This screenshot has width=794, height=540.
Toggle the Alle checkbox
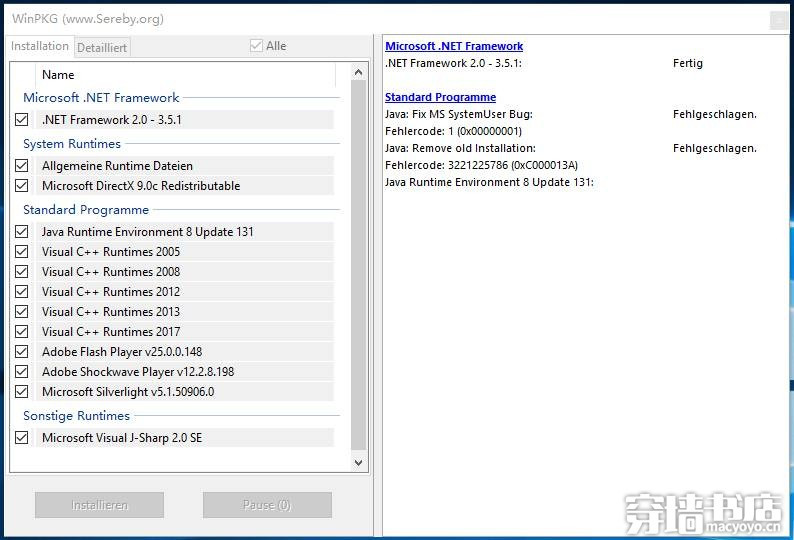pos(256,46)
